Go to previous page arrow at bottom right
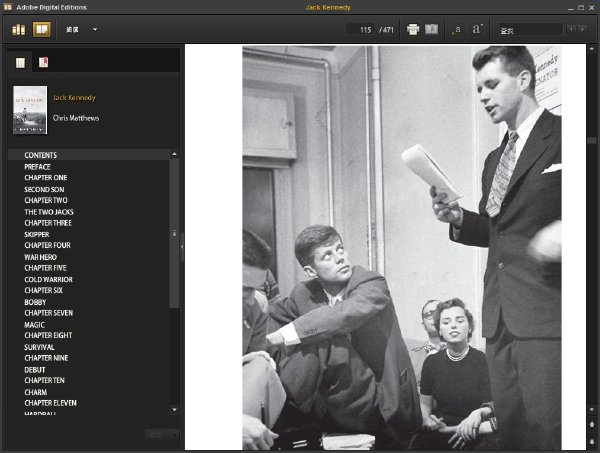The image size is (600, 453). pyautogui.click(x=592, y=424)
